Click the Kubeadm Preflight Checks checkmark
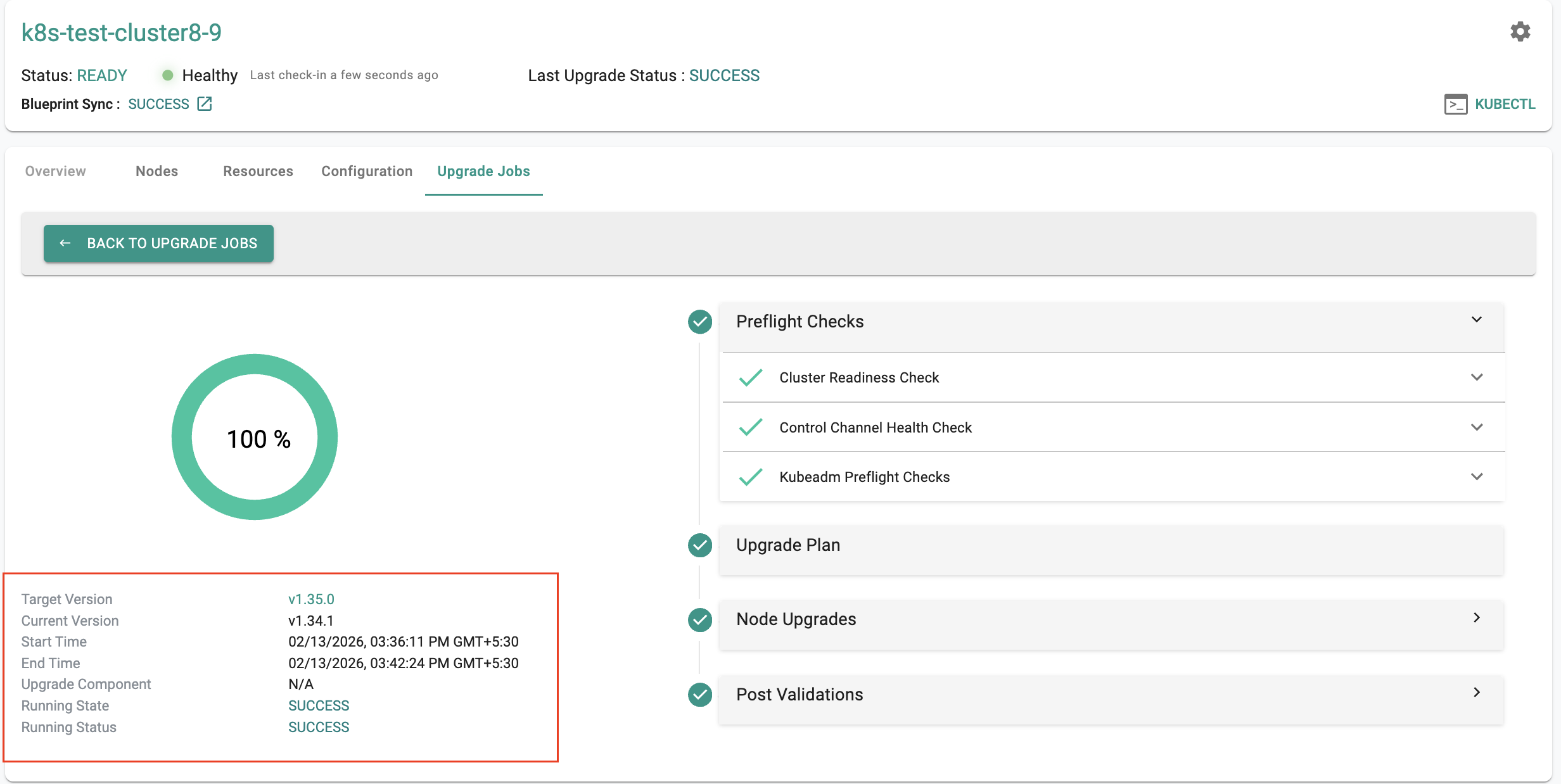 [751, 477]
